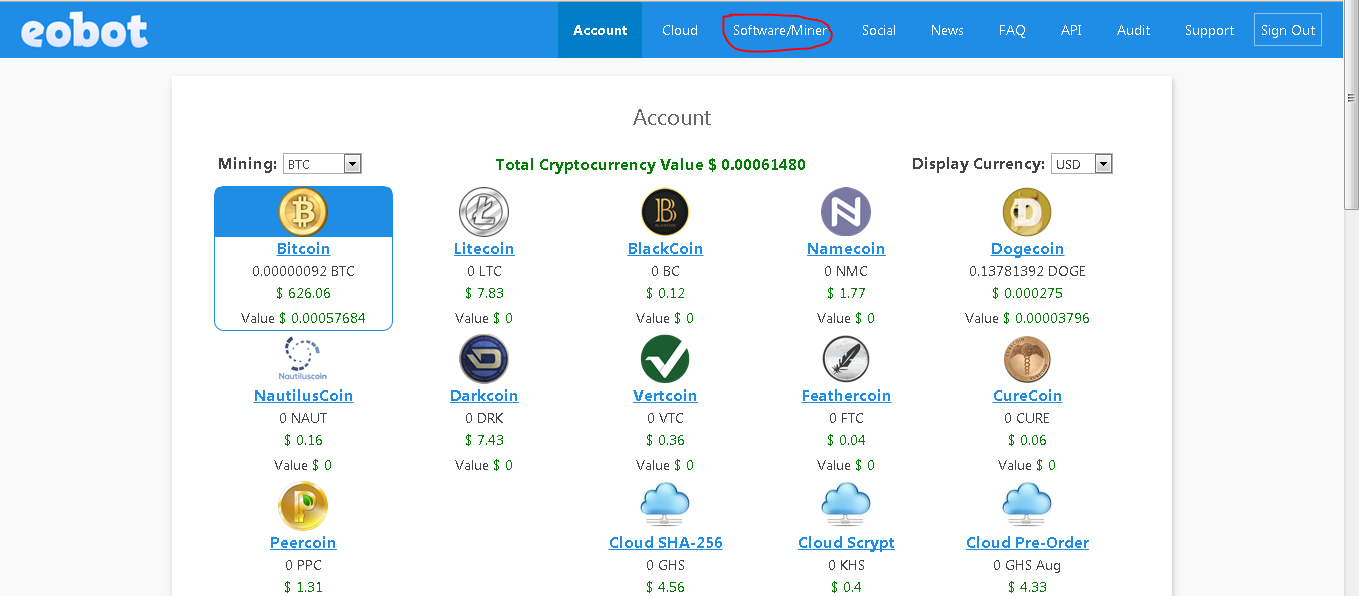Follow the BlackCoin text link
Image resolution: width=1359 pixels, height=596 pixels.
[665, 248]
